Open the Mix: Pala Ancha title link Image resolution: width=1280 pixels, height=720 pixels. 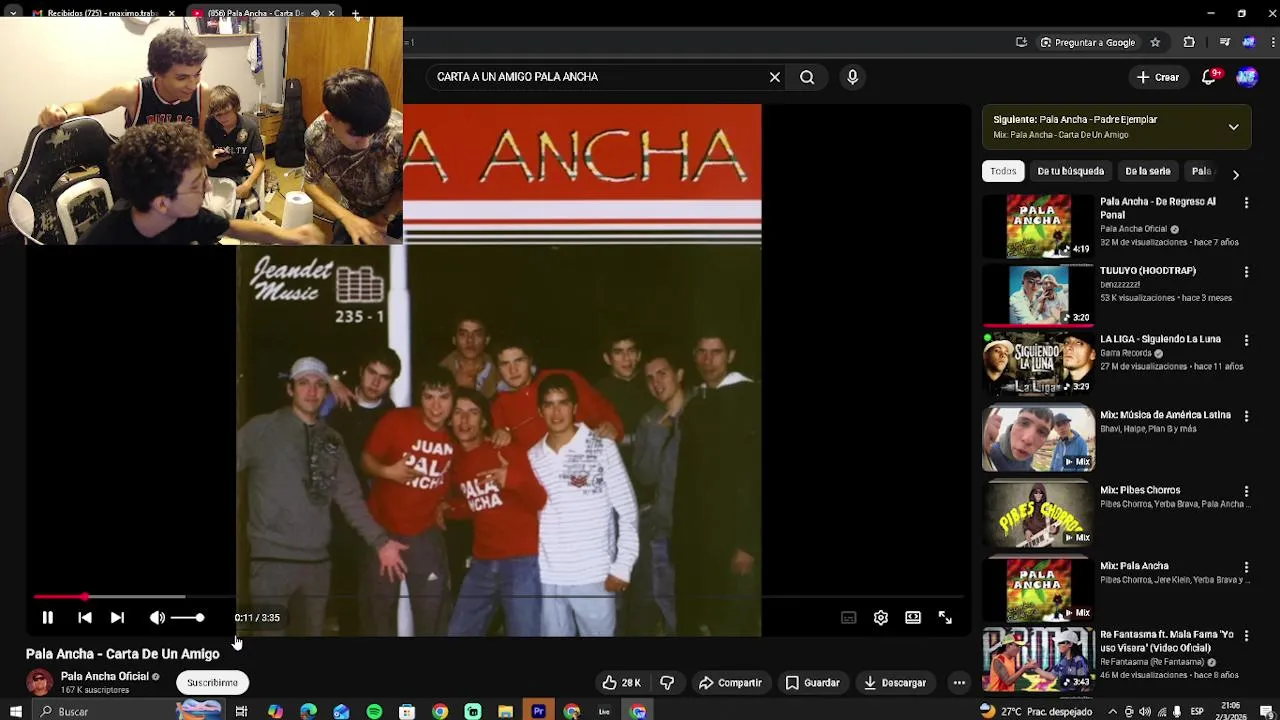(1134, 566)
